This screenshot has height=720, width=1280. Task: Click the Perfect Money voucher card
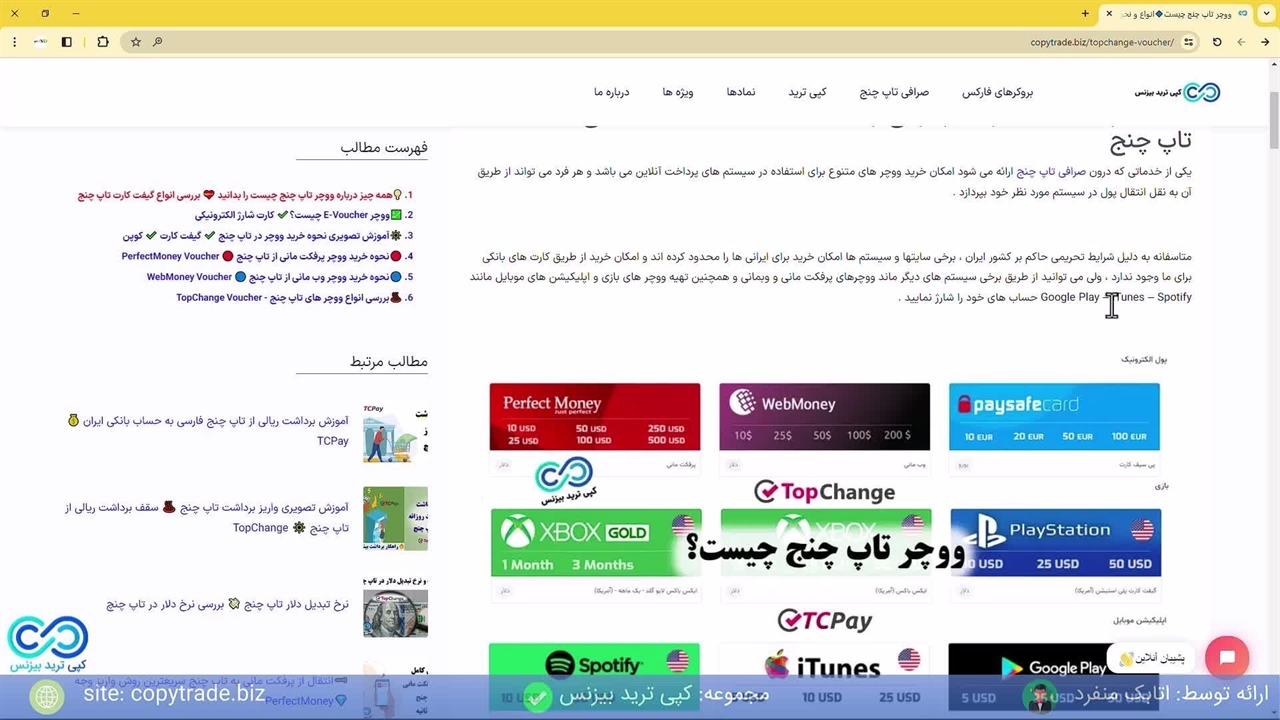point(595,417)
